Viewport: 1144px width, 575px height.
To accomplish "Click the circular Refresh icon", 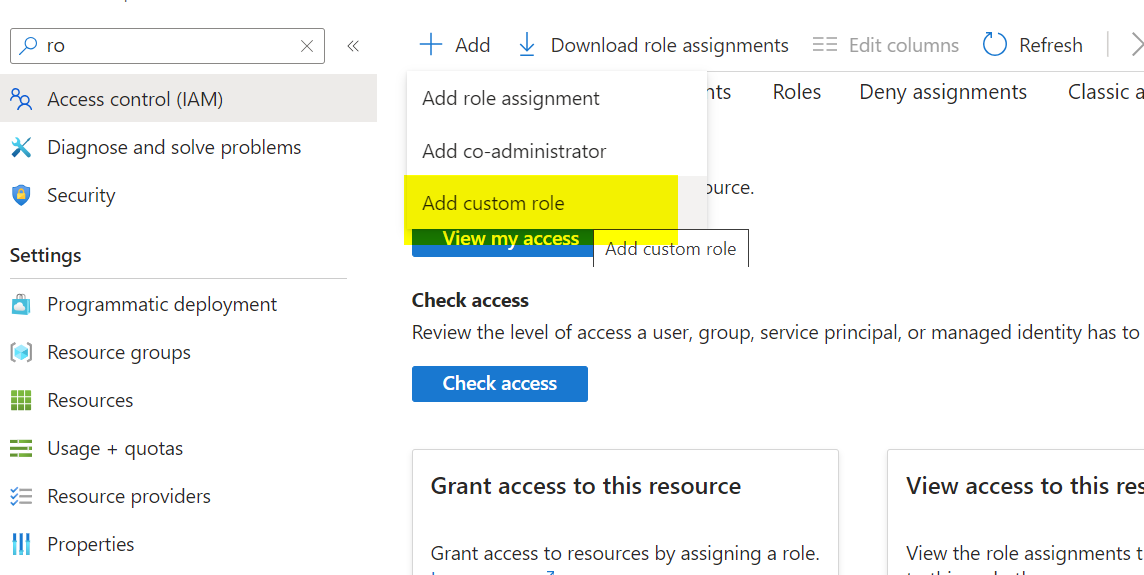I will (994, 45).
